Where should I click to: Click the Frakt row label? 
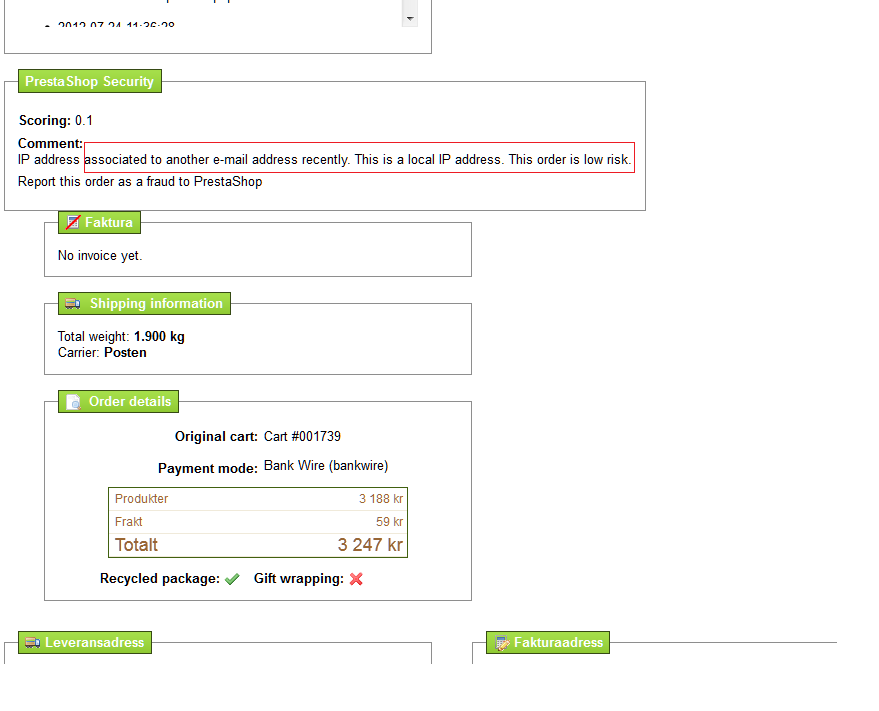[128, 522]
